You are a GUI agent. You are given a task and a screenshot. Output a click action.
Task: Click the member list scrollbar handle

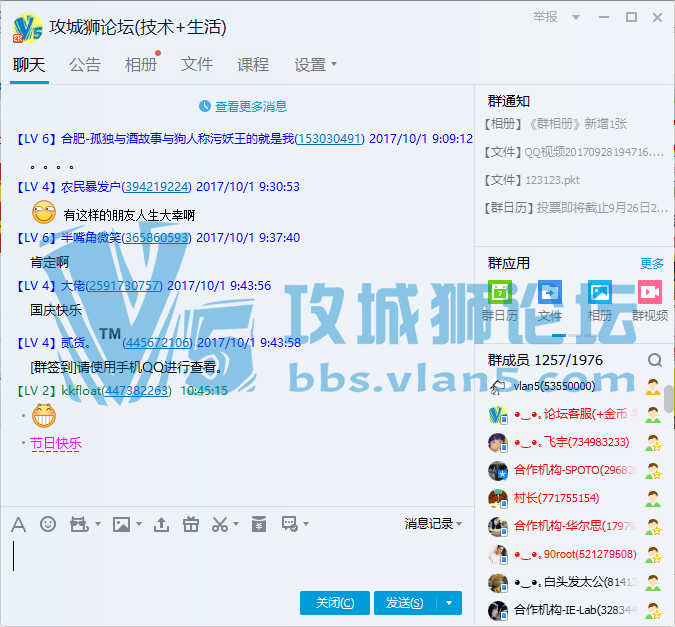point(669,399)
